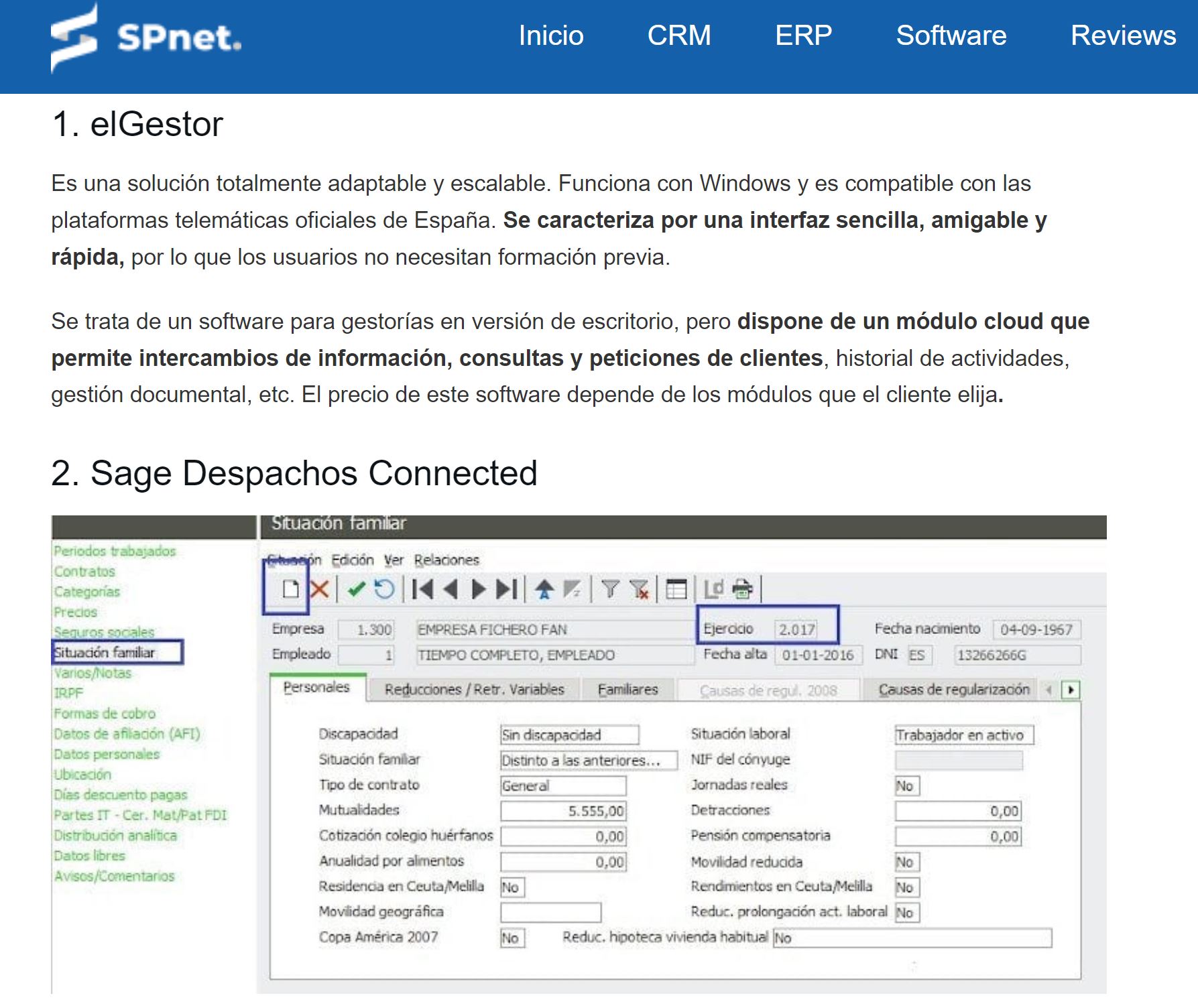1198x1008 pixels.
Task: Select Distribución analítica in sidebar
Action: 115,835
